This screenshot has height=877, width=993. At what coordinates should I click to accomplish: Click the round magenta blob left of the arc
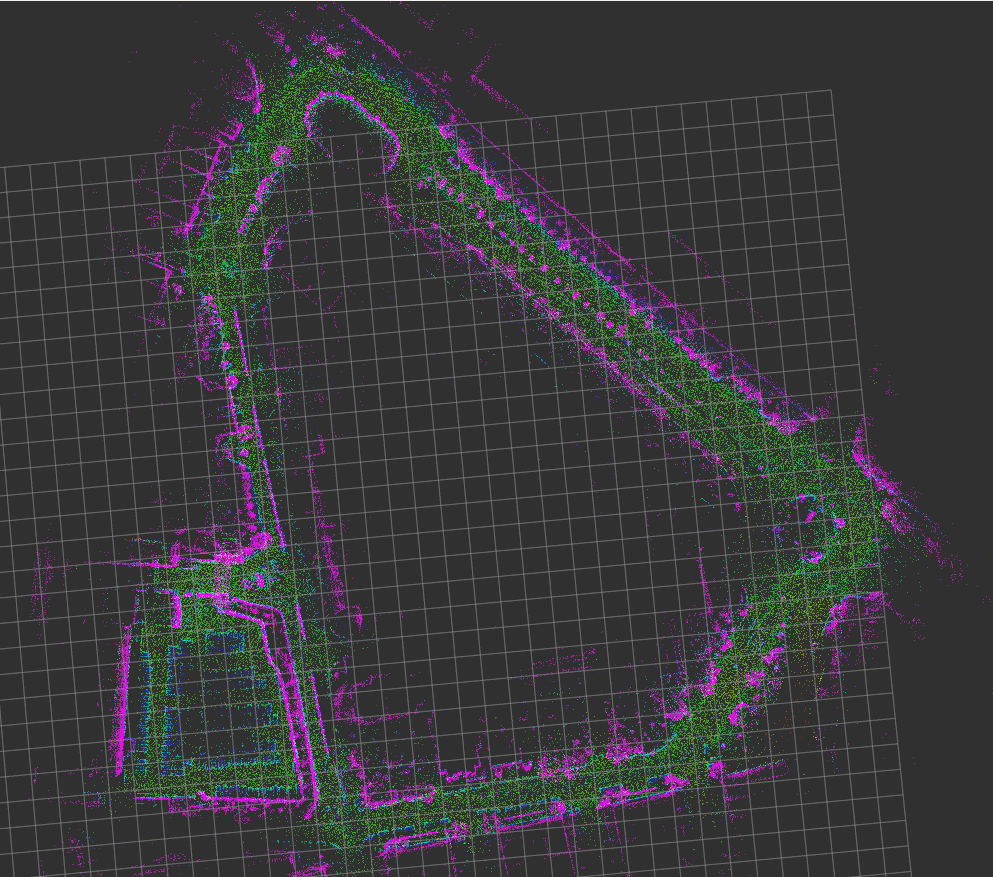coord(279,154)
